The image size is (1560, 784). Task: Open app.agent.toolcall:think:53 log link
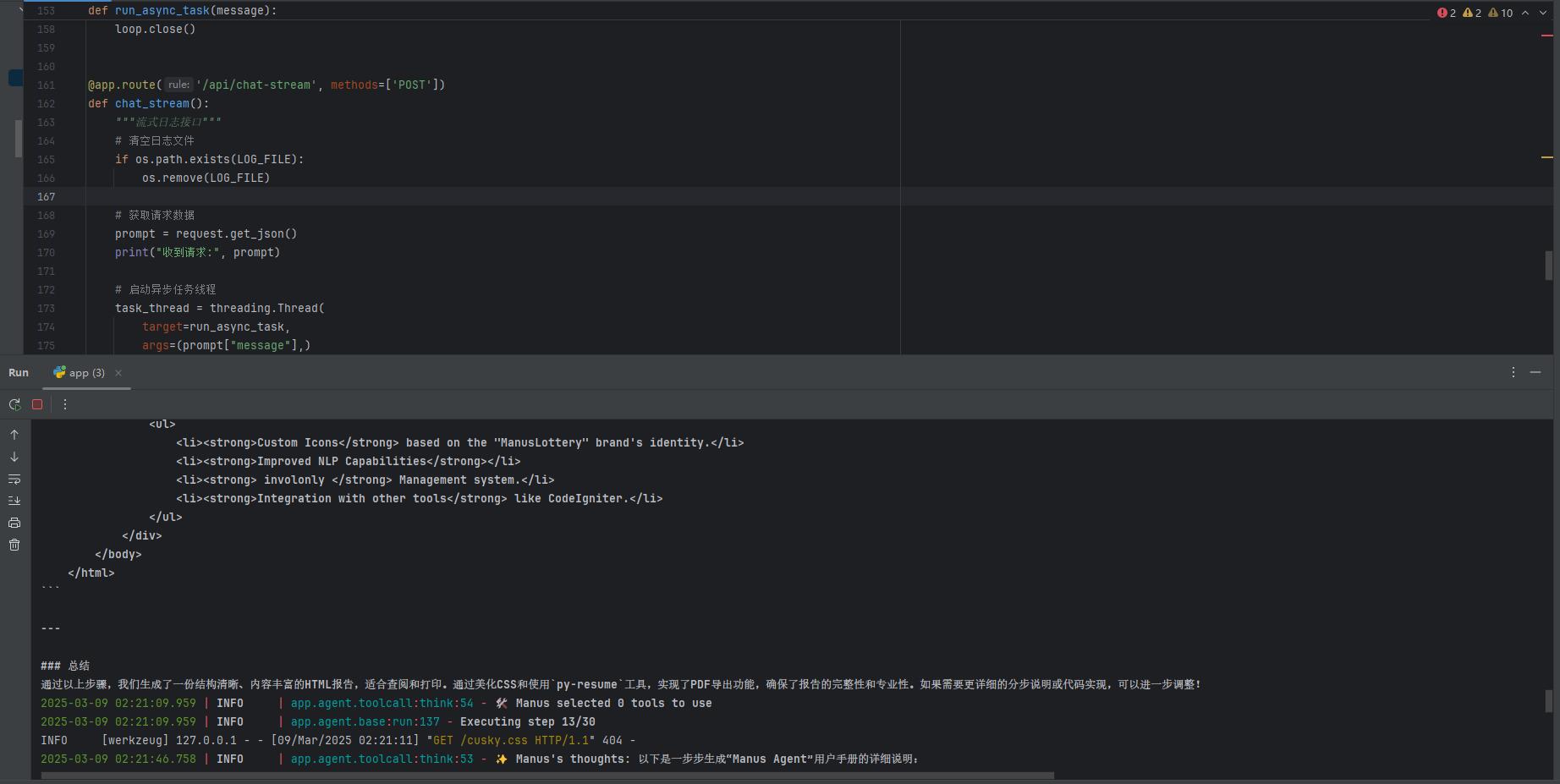(382, 759)
